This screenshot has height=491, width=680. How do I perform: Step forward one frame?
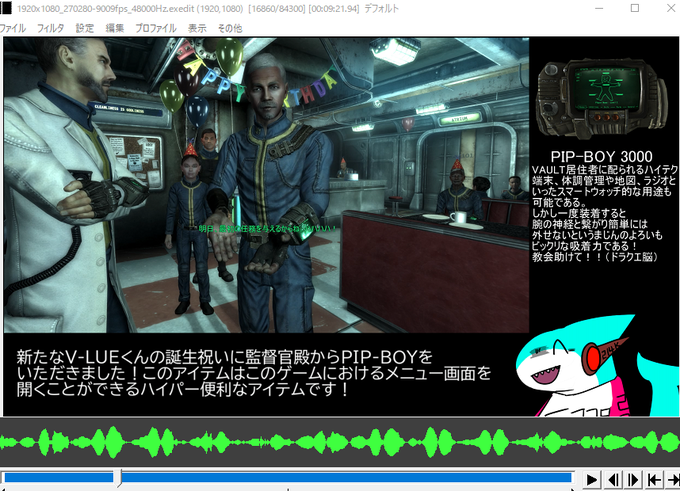(634, 480)
